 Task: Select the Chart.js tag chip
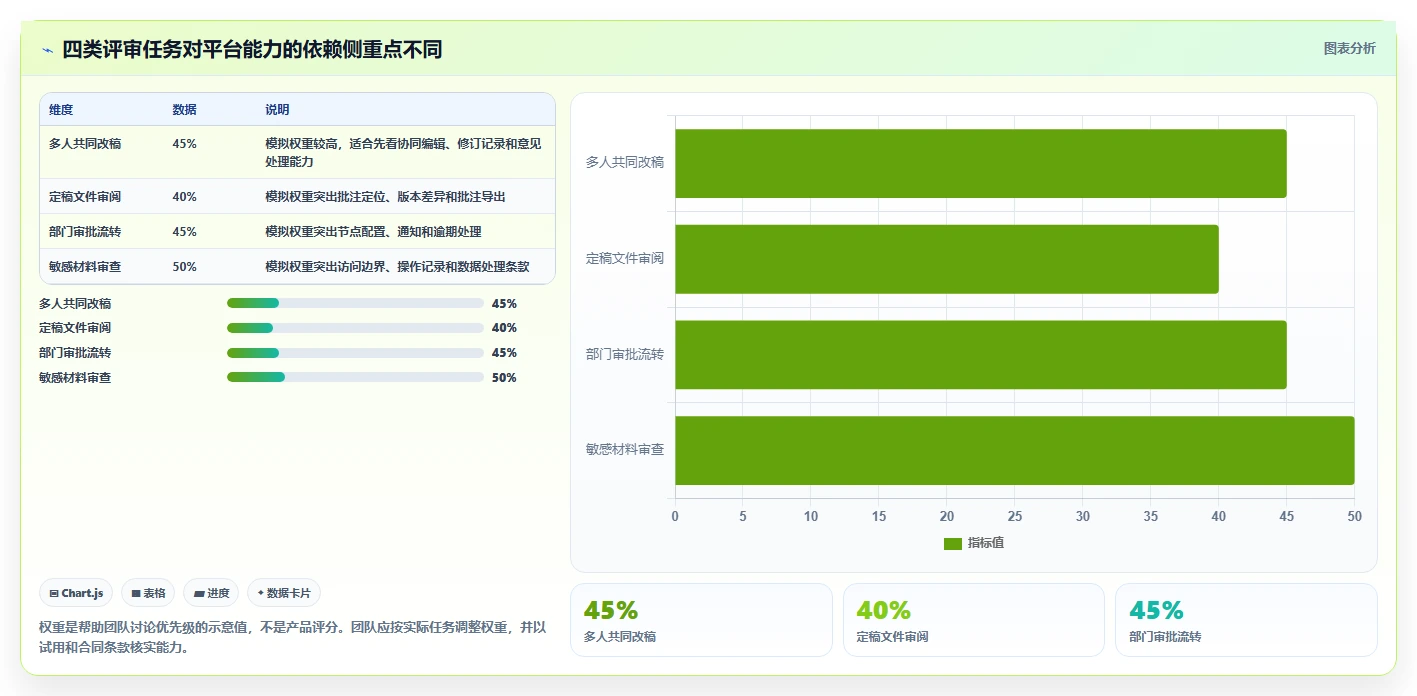coord(76,593)
